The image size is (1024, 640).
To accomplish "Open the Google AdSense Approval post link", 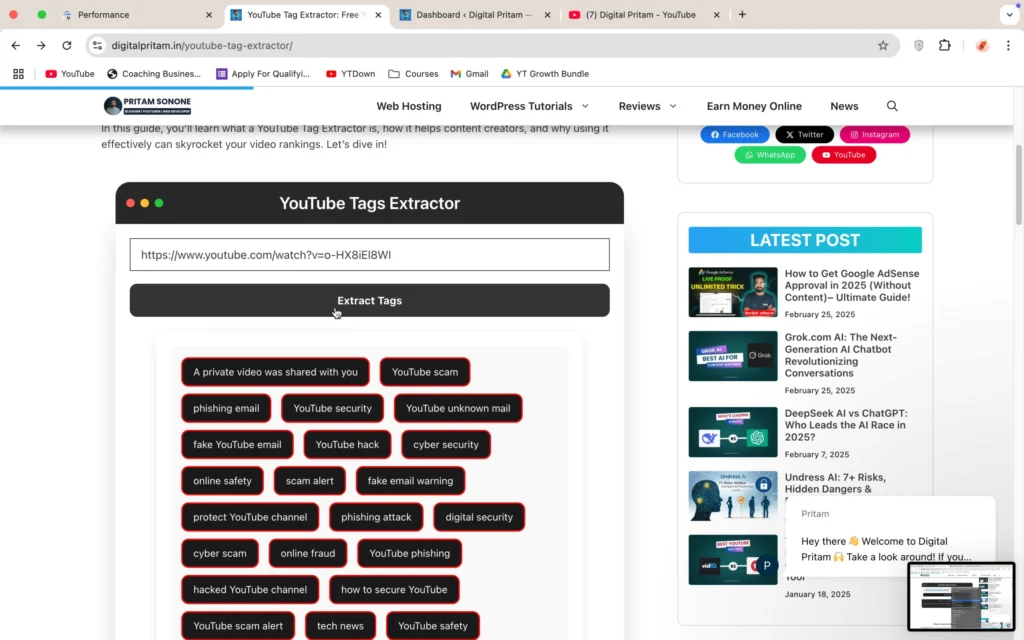I will pos(851,285).
